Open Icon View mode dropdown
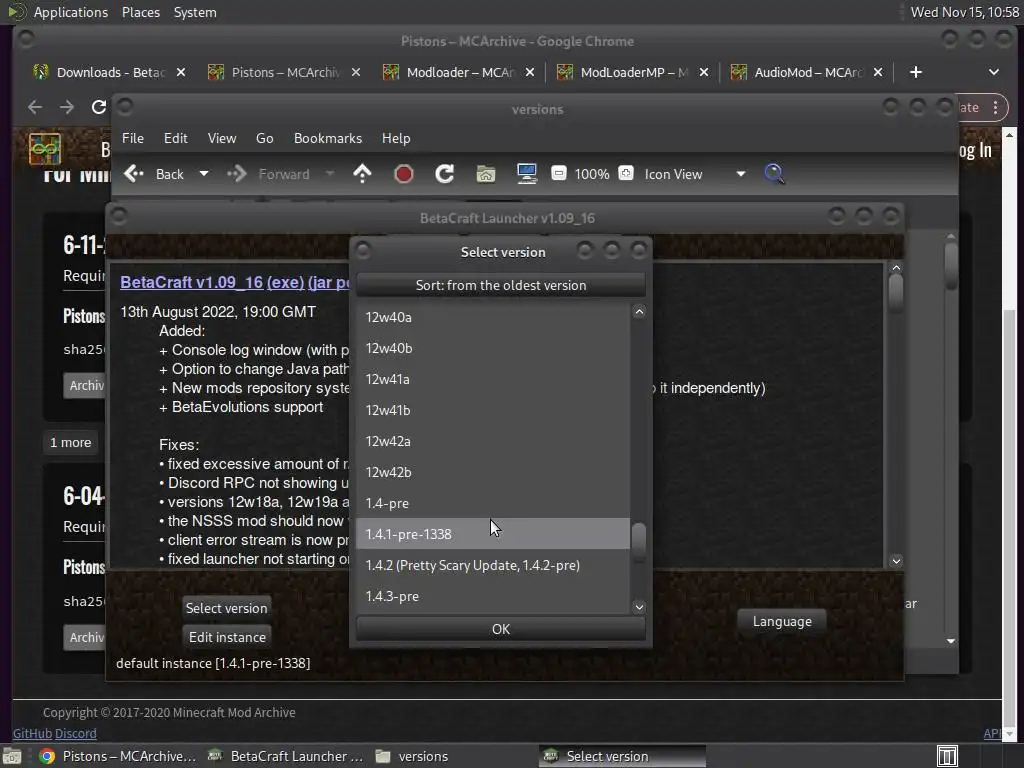Image resolution: width=1024 pixels, height=768 pixels. 694,174
